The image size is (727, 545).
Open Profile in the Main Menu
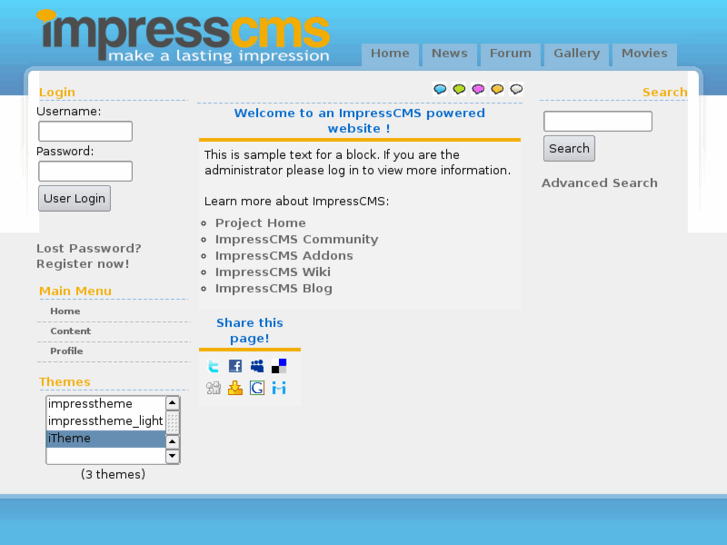pyautogui.click(x=66, y=351)
